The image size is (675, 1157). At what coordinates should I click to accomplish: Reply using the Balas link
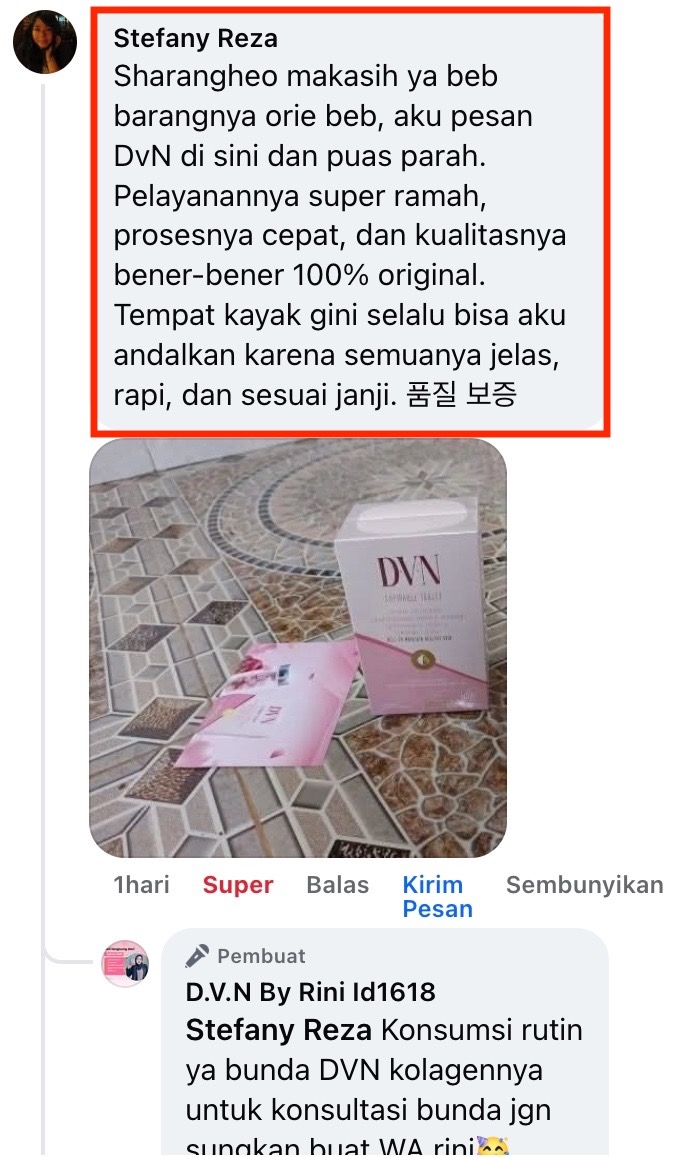[338, 885]
